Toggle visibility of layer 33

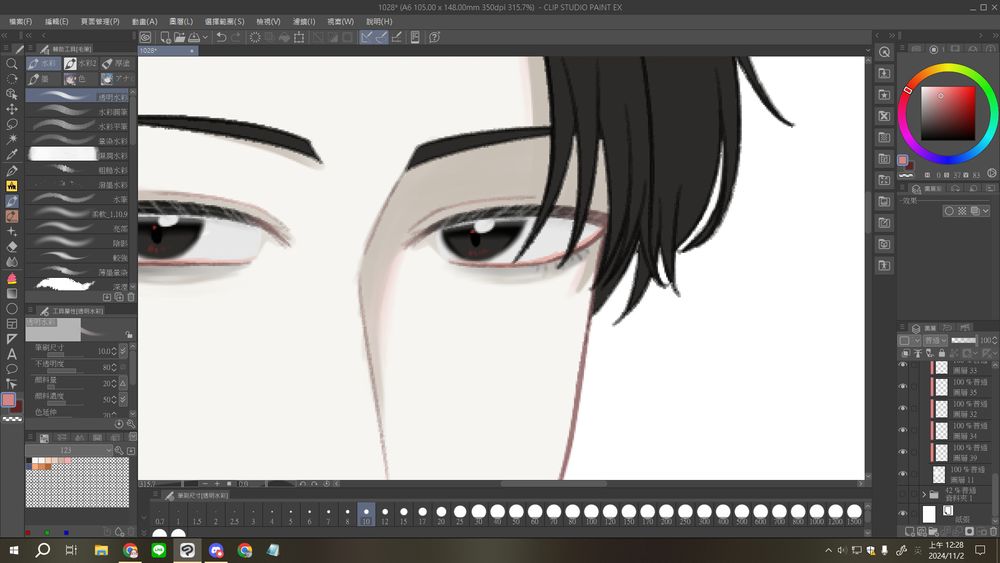click(x=902, y=365)
